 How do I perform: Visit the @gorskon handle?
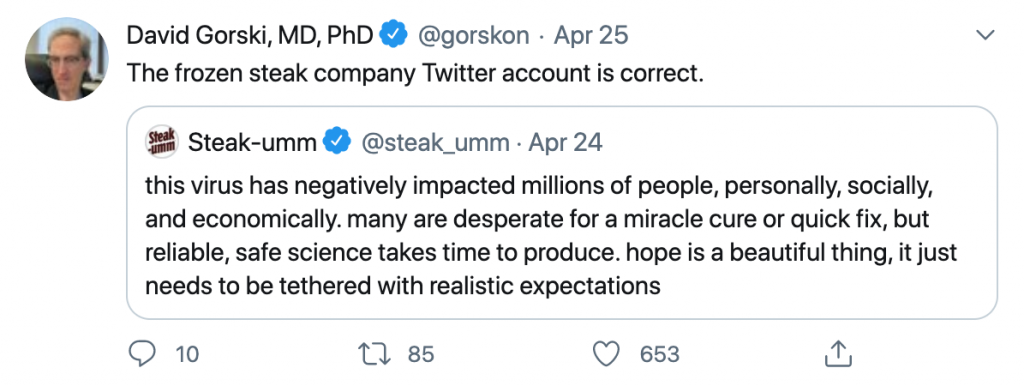tap(473, 35)
